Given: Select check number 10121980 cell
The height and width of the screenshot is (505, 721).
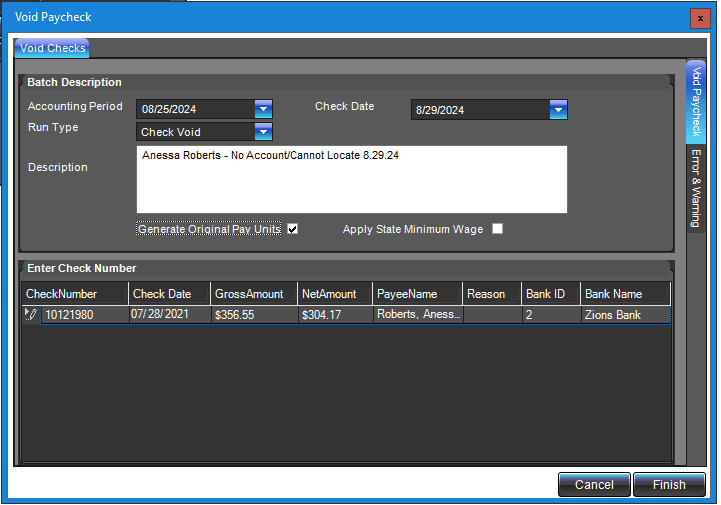Looking at the screenshot, I should point(84,314).
